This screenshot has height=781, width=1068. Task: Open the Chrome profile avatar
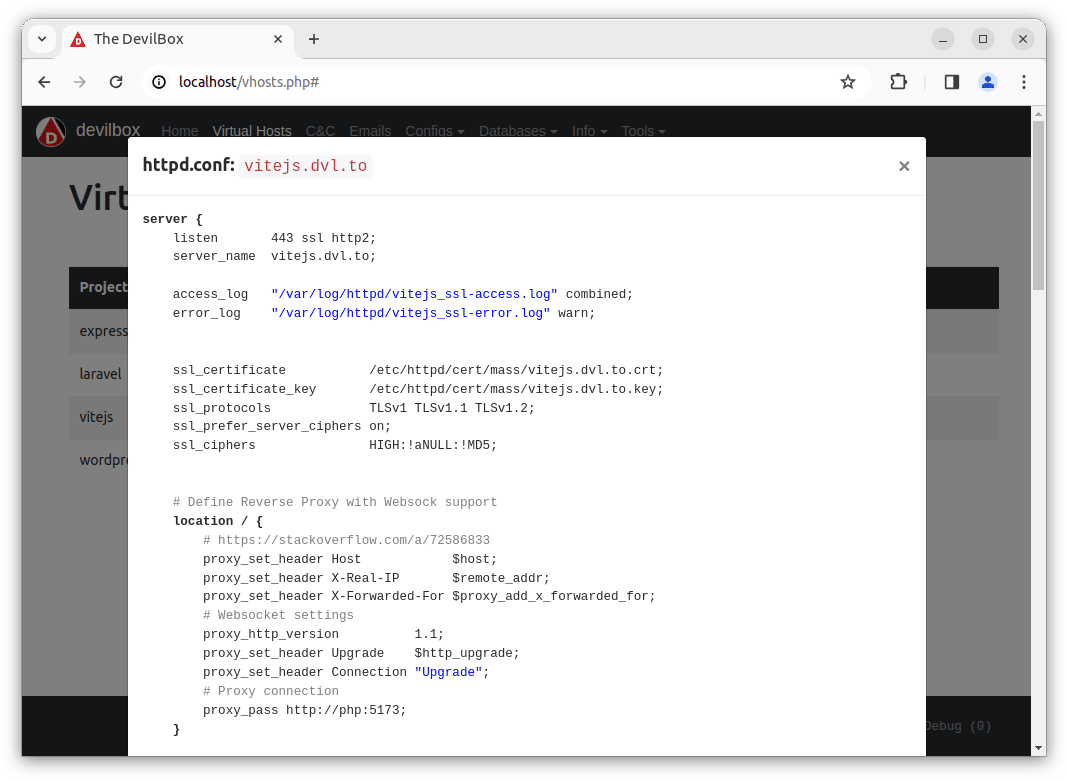click(x=987, y=82)
